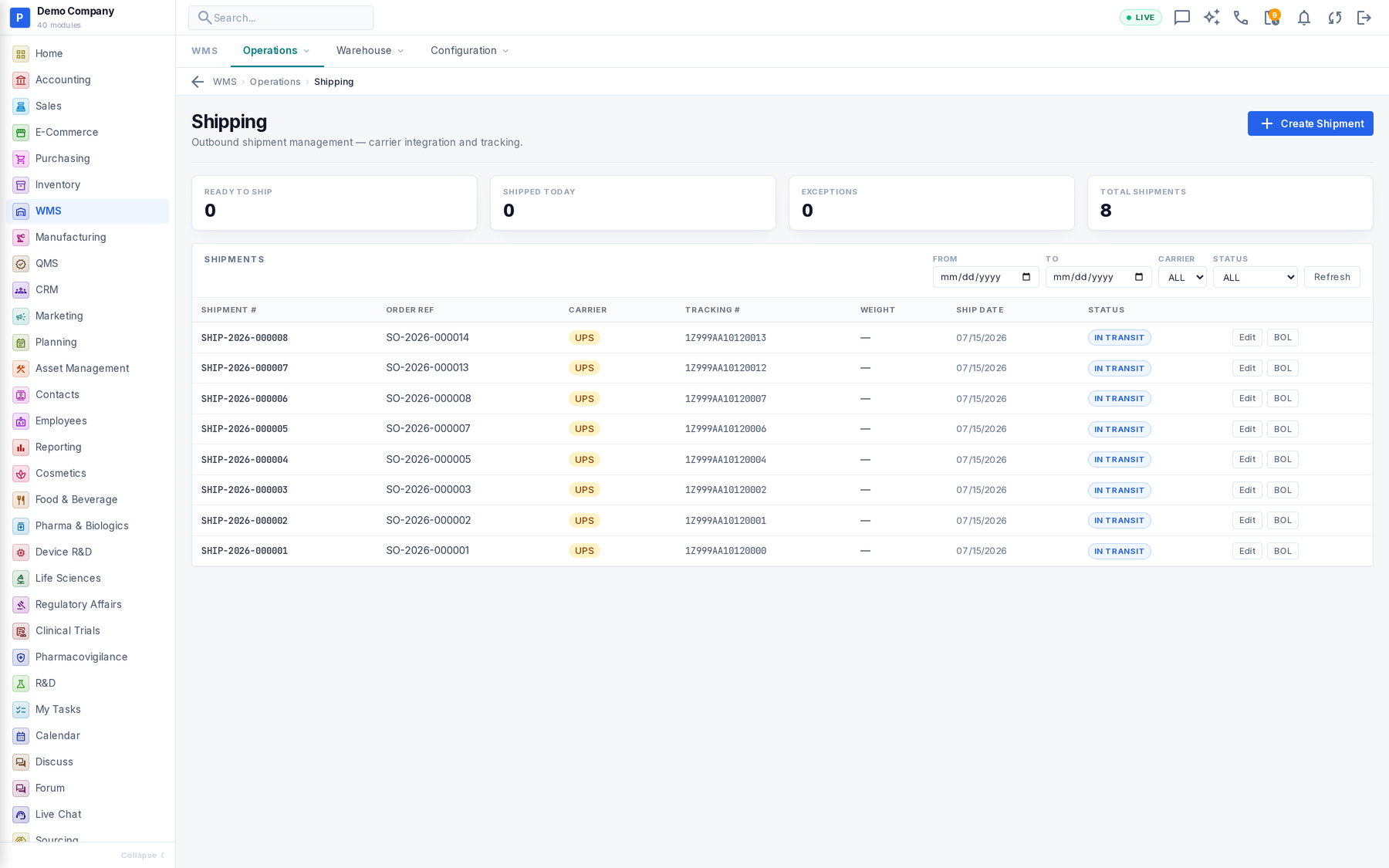Open the AI sparkle assistant icon

(1212, 18)
